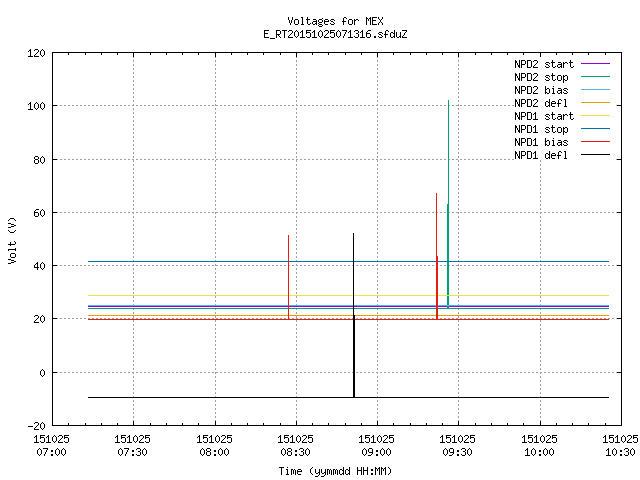The width and height of the screenshot is (640, 480).
Task: Click the yellow NPD1 start legend sample
Action: pos(595,116)
